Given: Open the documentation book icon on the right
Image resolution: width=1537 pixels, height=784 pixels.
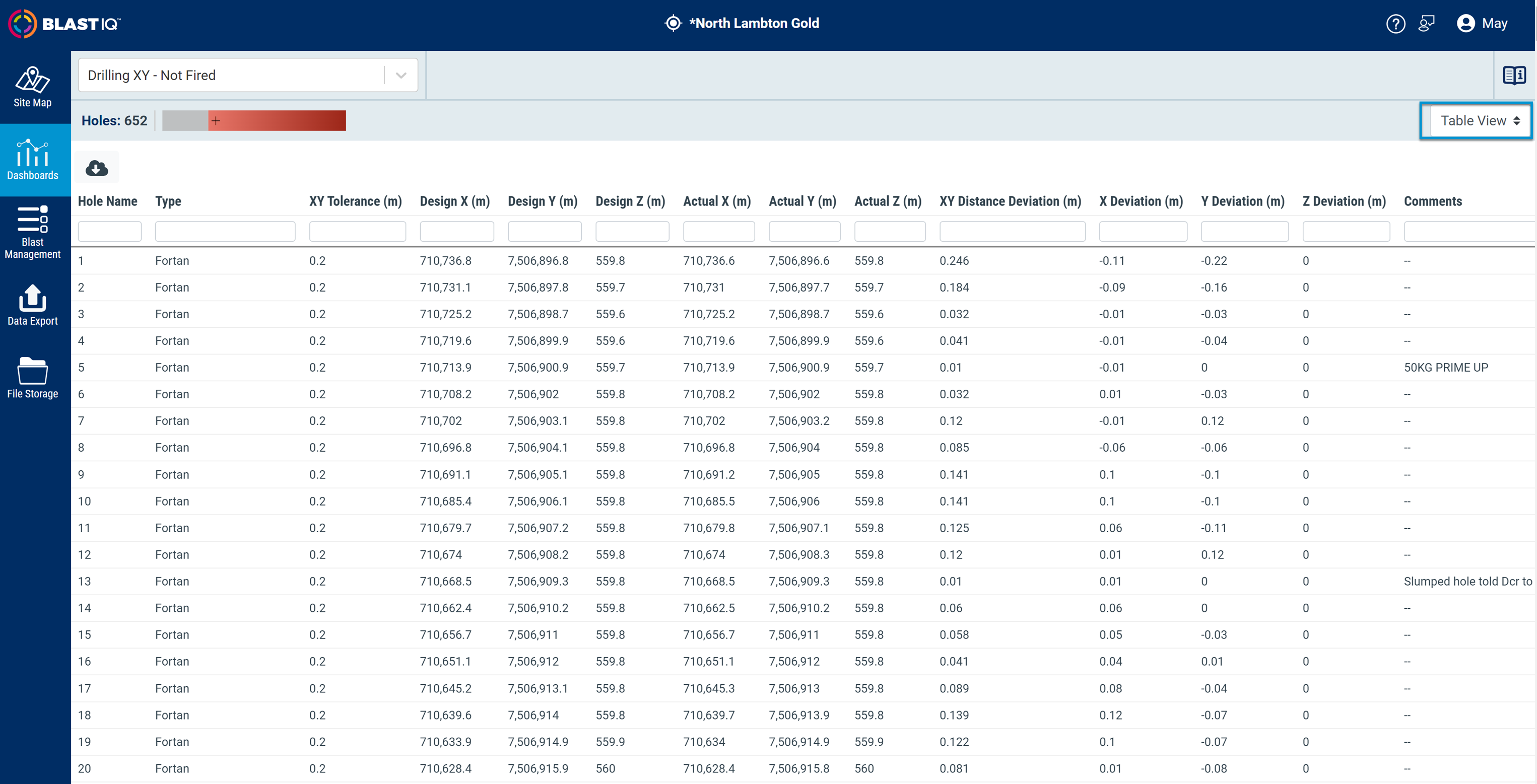Looking at the screenshot, I should (1514, 75).
